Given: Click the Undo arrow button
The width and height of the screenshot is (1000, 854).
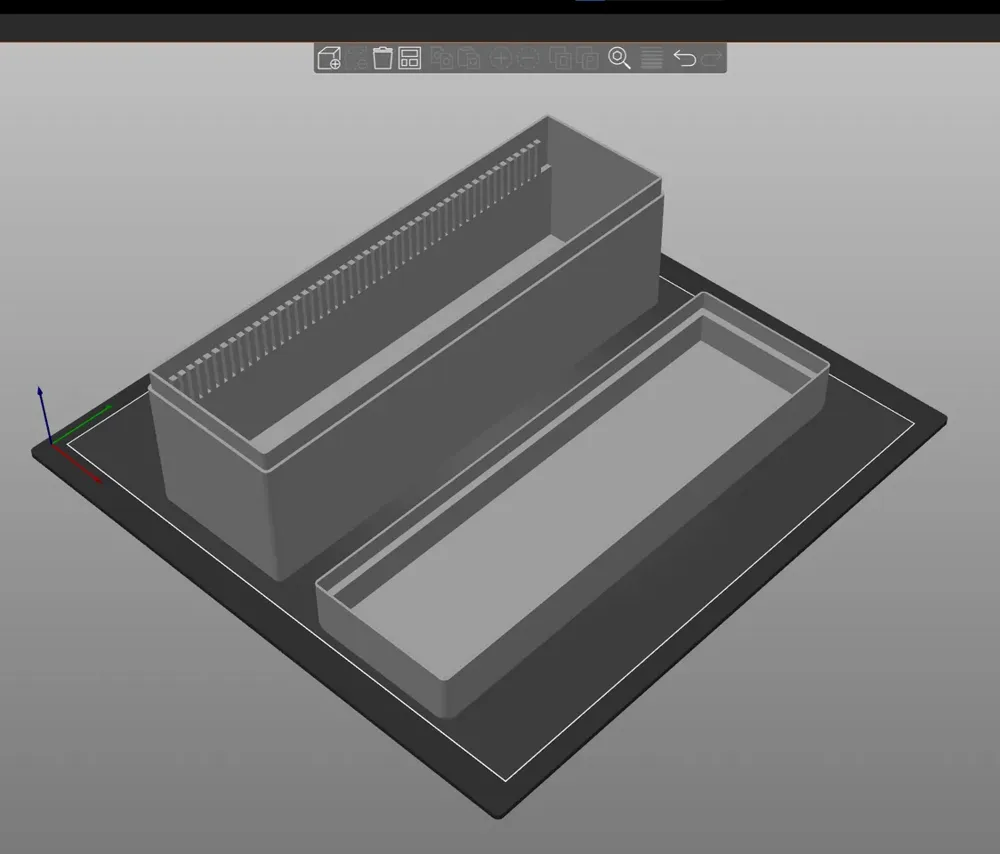Looking at the screenshot, I should click(684, 59).
